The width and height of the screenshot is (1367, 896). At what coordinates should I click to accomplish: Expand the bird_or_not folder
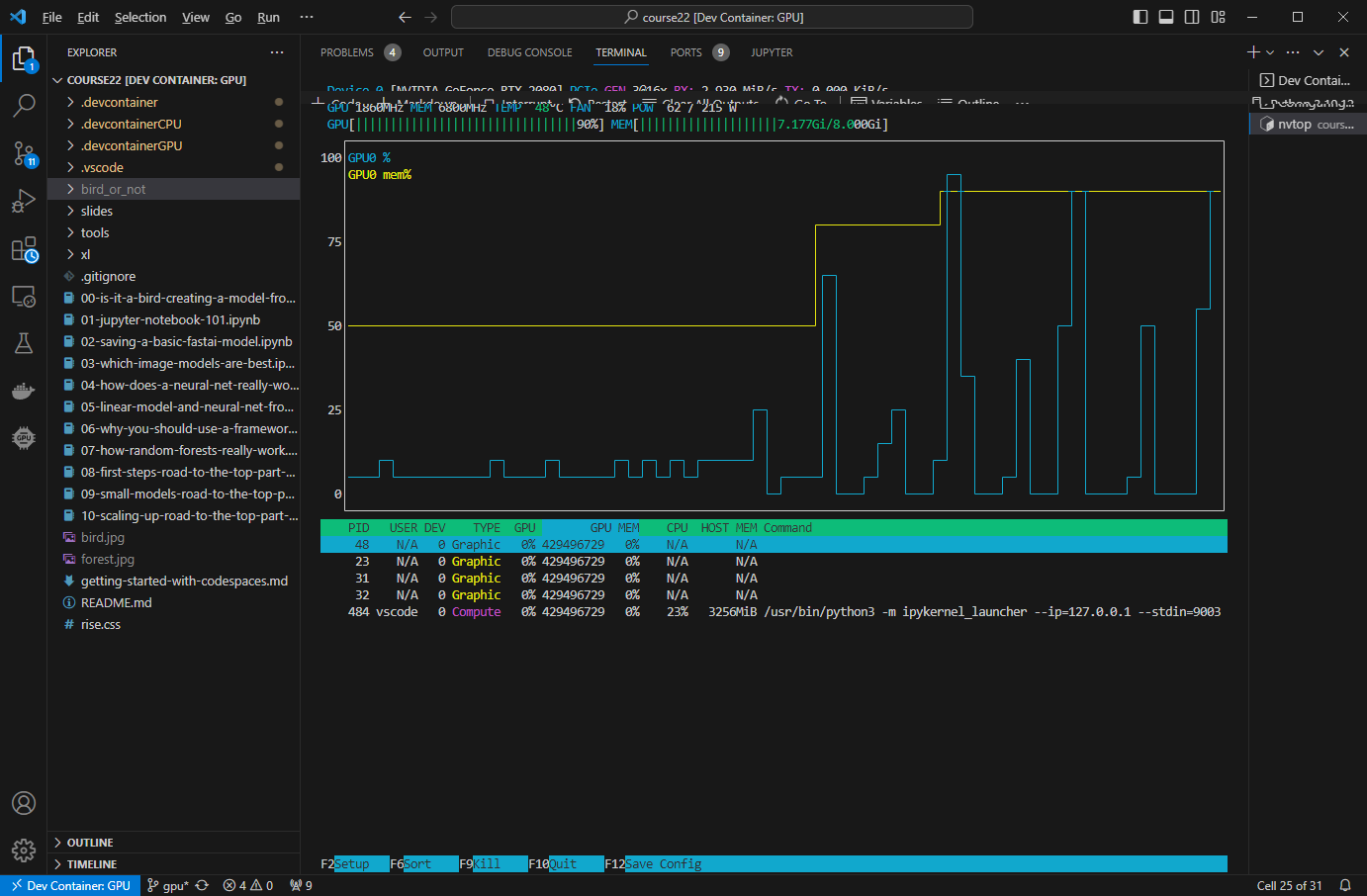pyautogui.click(x=173, y=189)
